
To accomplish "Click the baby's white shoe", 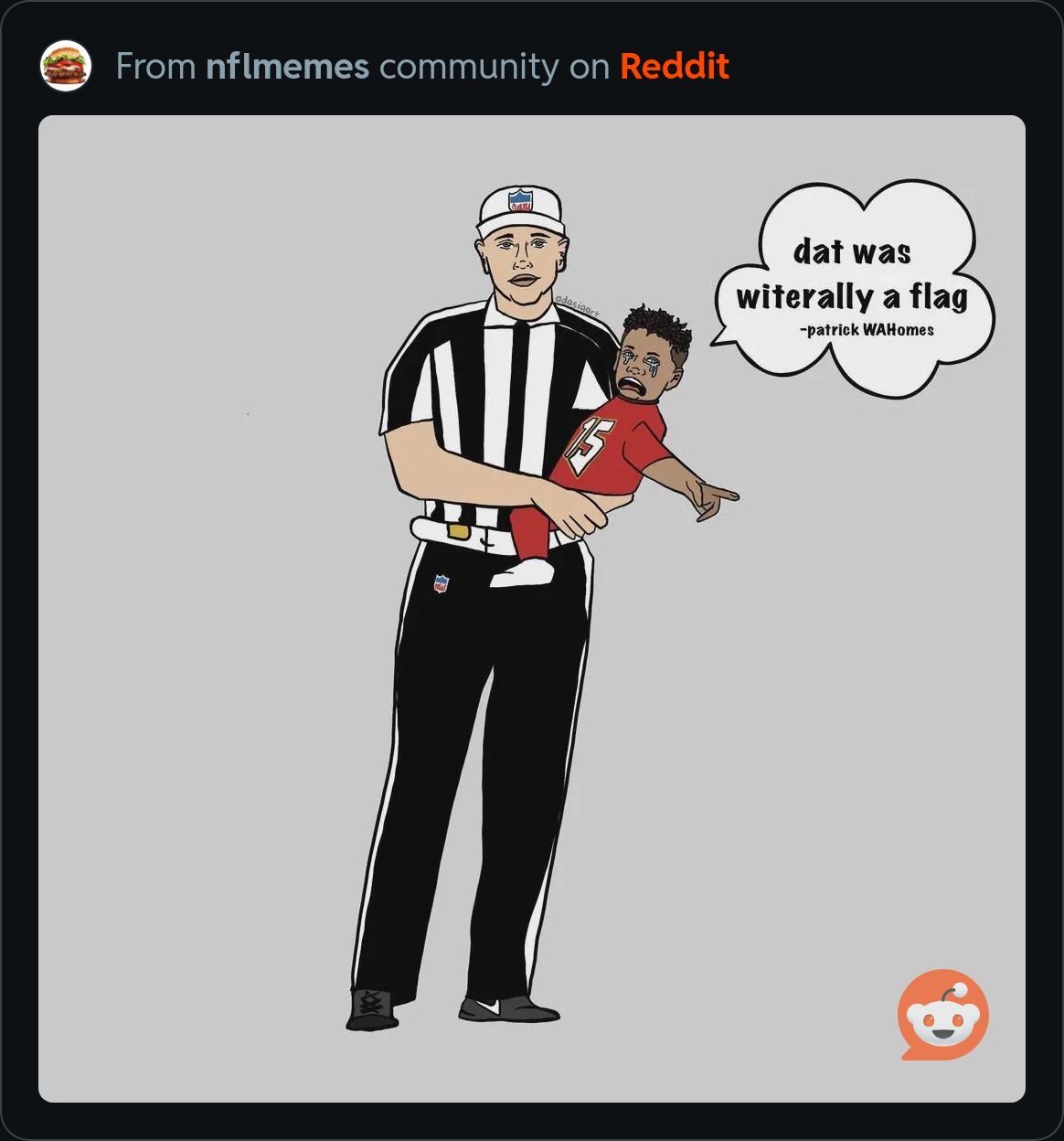I will coord(523,572).
